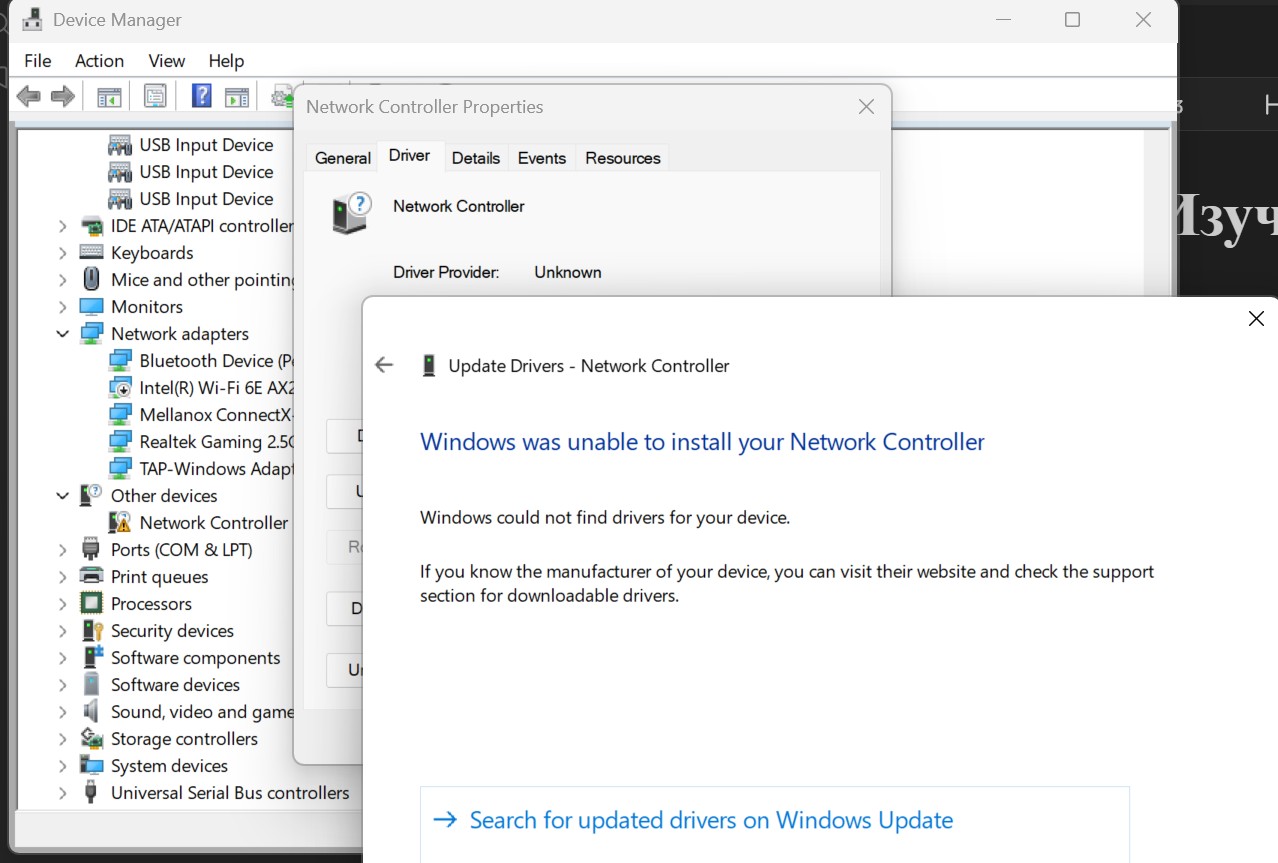Click the Network adapters category icon
The width and height of the screenshot is (1278, 863).
click(x=91, y=334)
